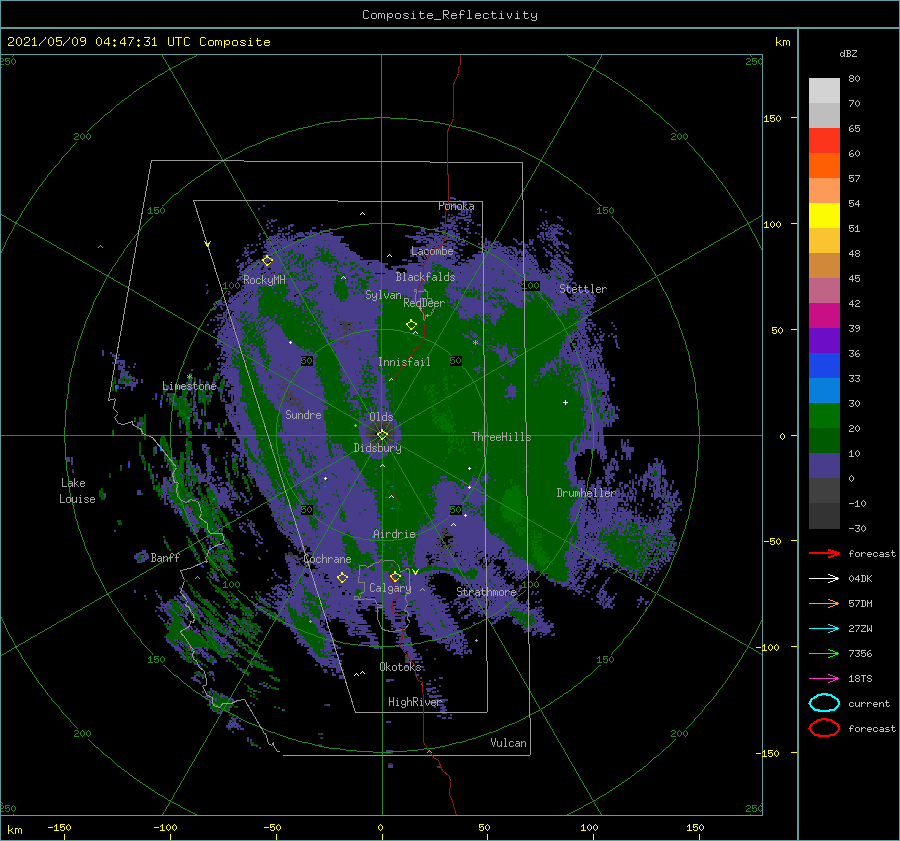Click the Blackfalds city label
900x841 pixels.
pyautogui.click(x=425, y=277)
